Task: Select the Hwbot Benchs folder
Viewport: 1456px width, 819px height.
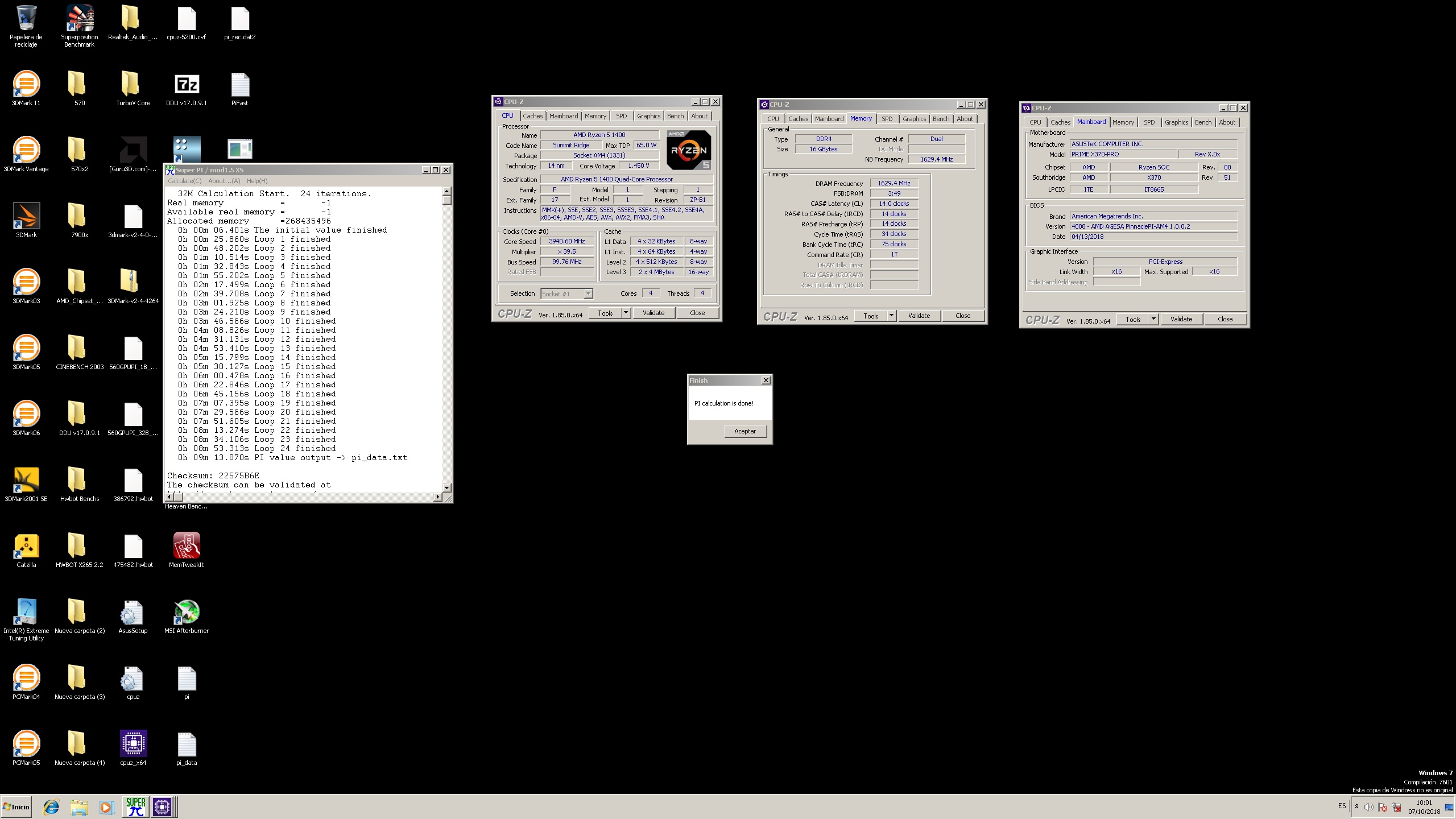Action: pyautogui.click(x=79, y=484)
